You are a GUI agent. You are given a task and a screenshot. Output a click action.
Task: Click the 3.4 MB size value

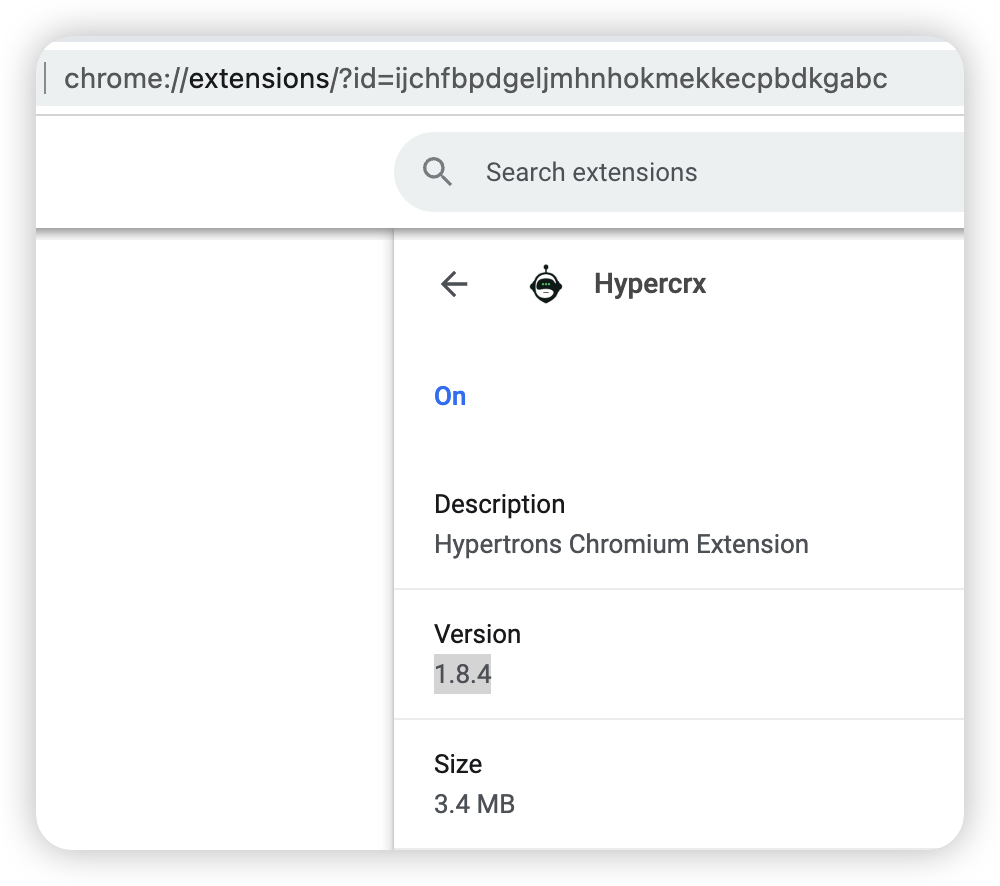click(474, 804)
